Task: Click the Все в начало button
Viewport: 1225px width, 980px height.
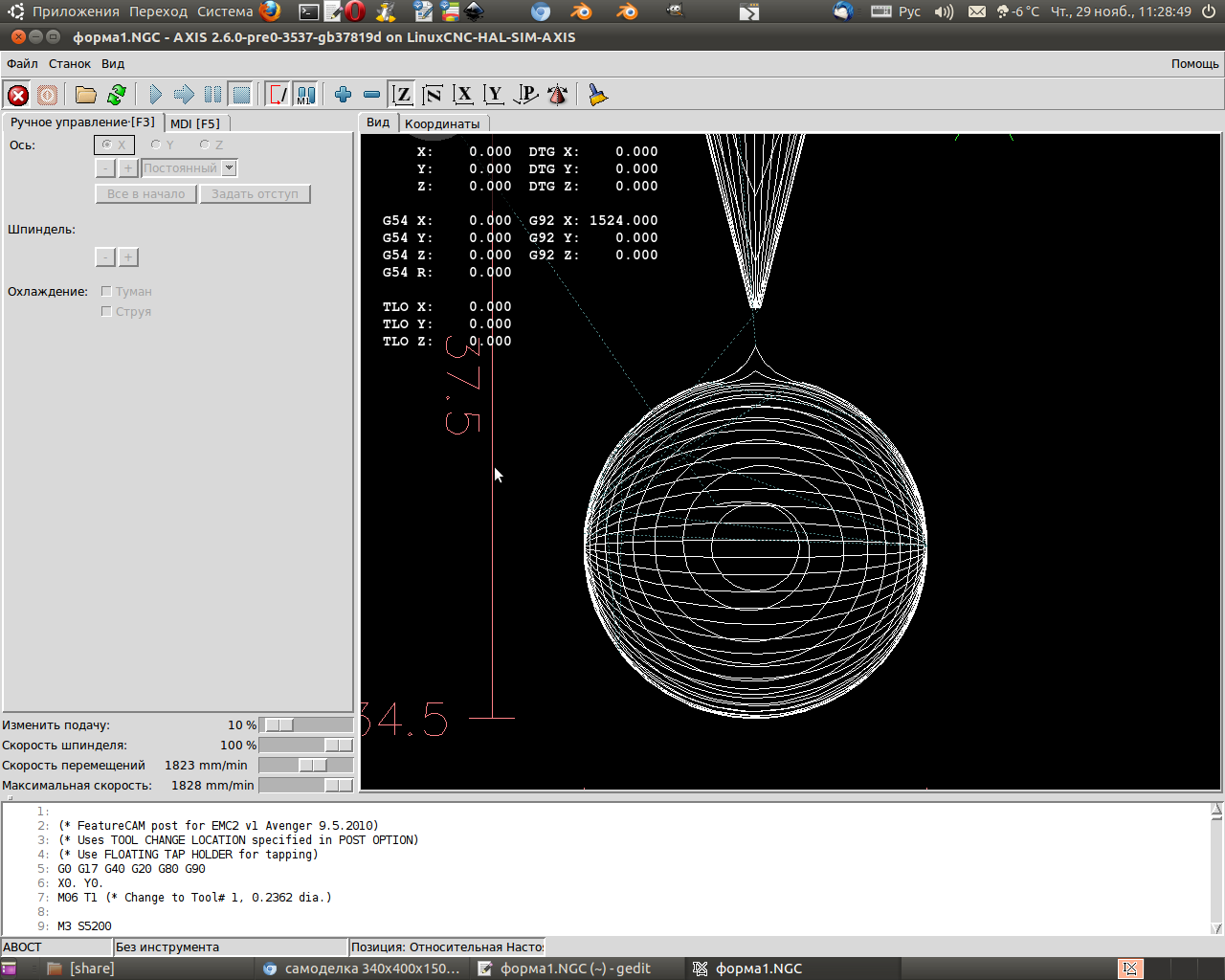Action: point(146,194)
